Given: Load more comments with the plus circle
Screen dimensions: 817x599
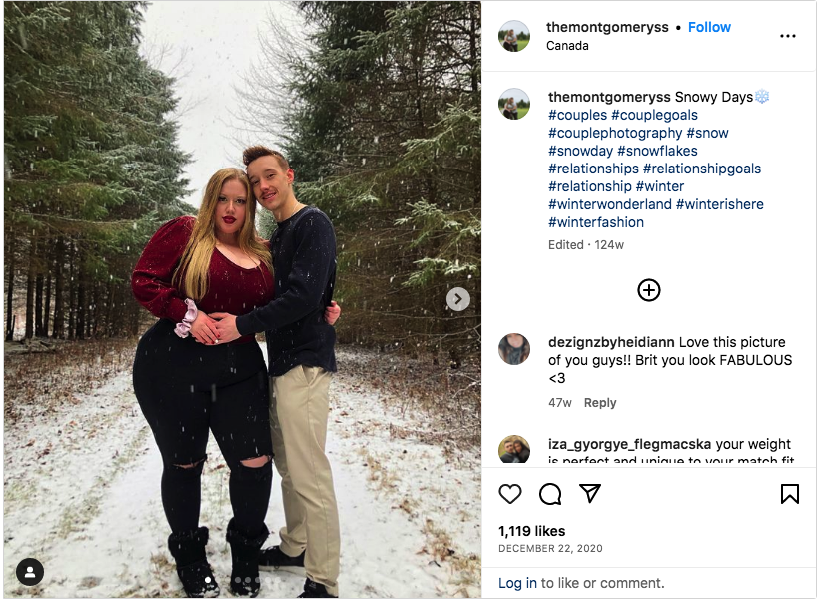Looking at the screenshot, I should pos(649,290).
